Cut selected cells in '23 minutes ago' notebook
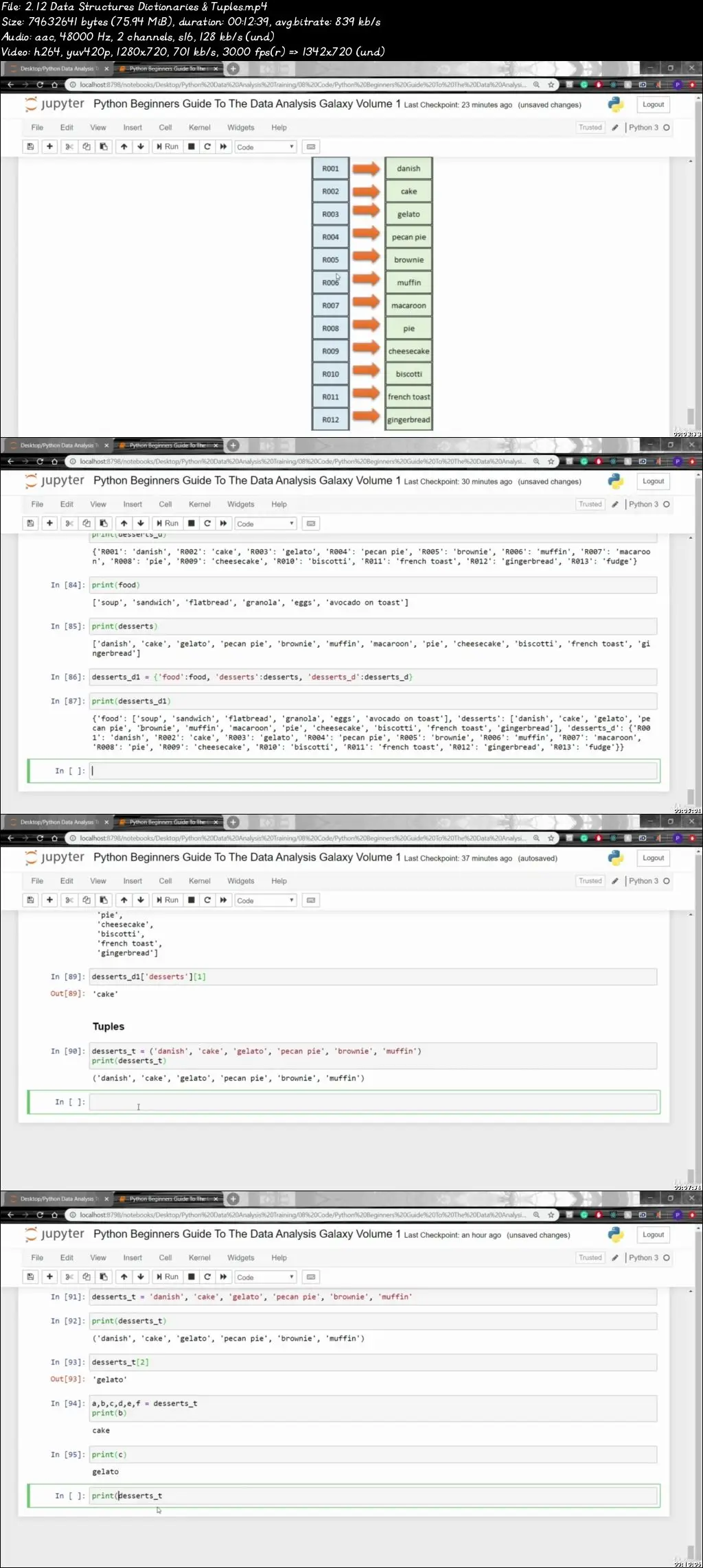Viewport: 703px width, 1568px height. tap(69, 146)
